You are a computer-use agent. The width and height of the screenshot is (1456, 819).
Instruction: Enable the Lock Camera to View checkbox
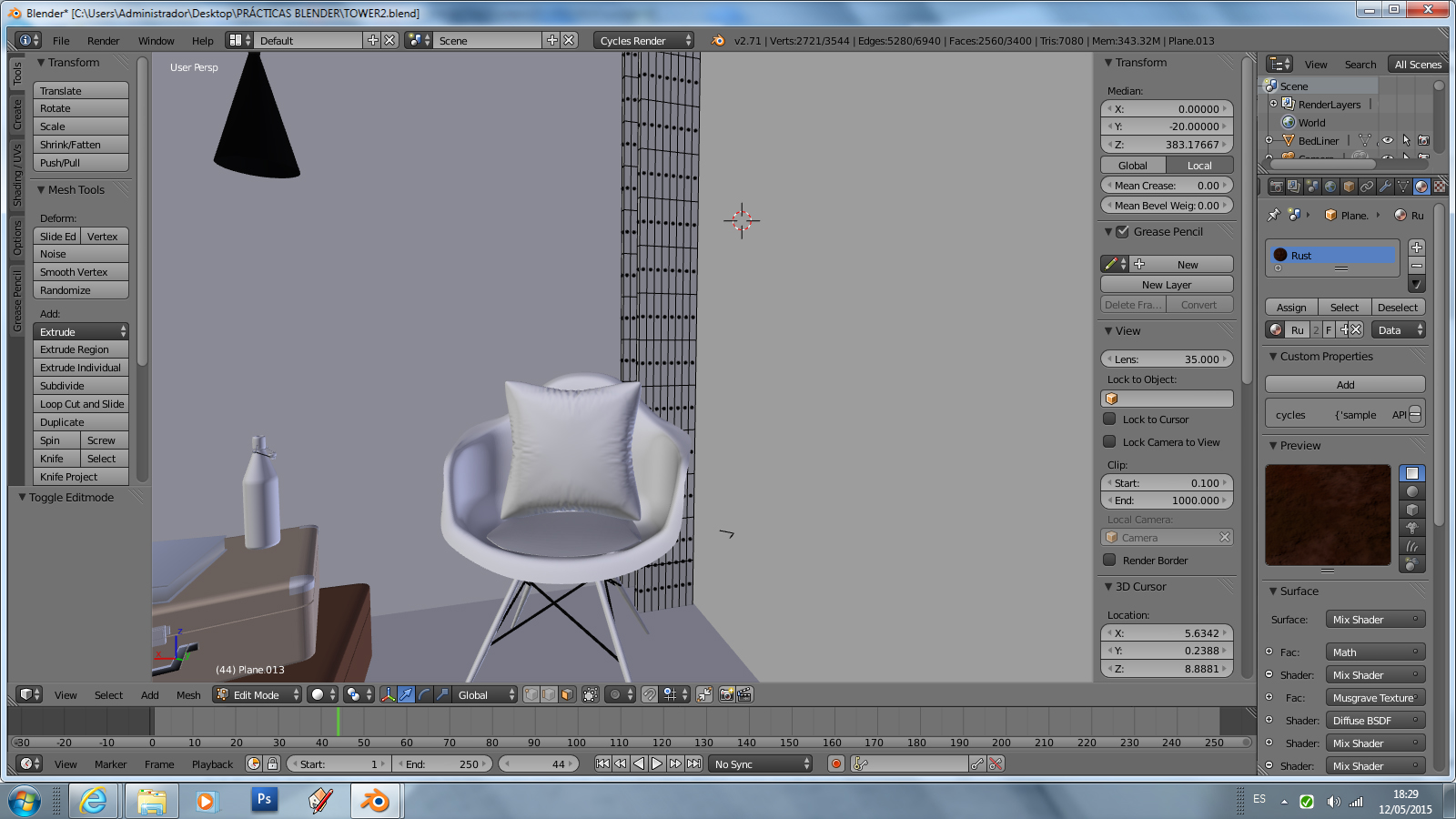tap(1109, 442)
